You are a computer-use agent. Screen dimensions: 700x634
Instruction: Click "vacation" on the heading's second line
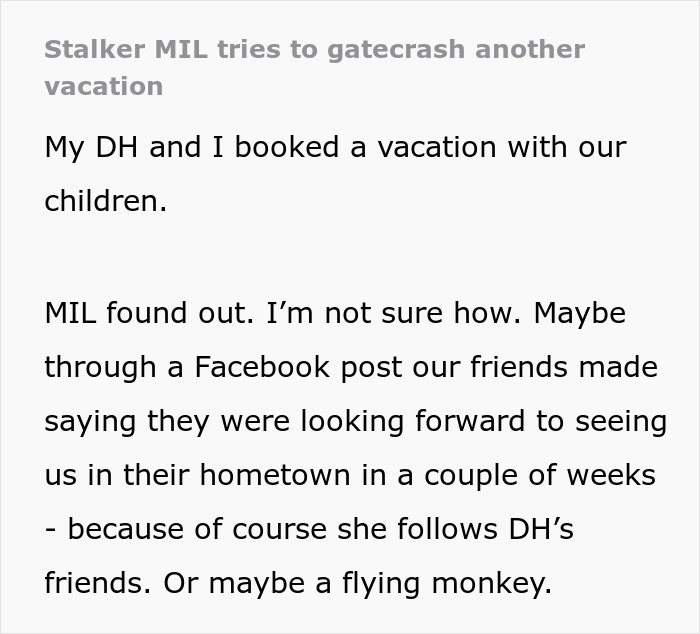click(x=103, y=86)
